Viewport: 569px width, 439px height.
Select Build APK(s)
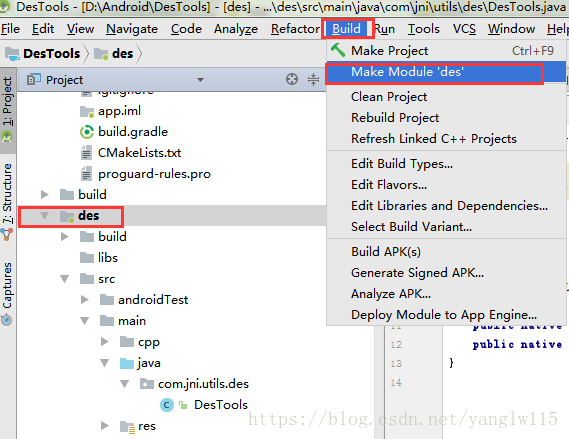(446, 252)
